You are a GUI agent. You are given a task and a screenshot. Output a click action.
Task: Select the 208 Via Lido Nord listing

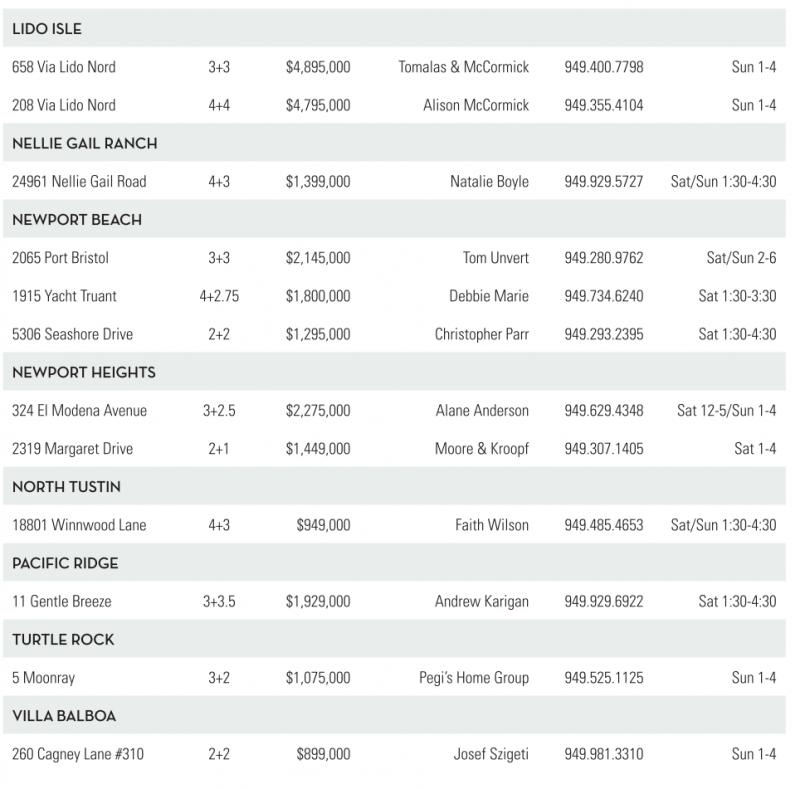coord(64,105)
